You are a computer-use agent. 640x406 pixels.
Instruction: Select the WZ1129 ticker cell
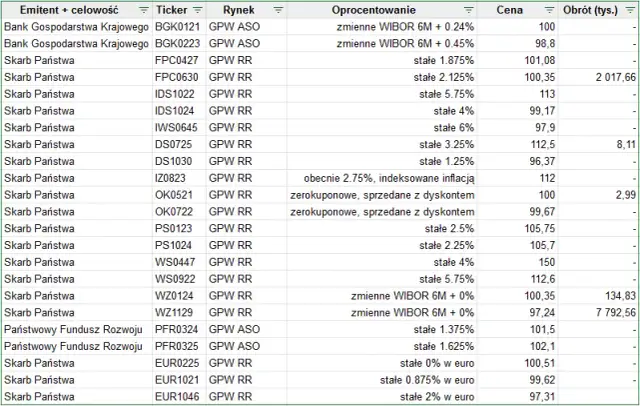180,313
